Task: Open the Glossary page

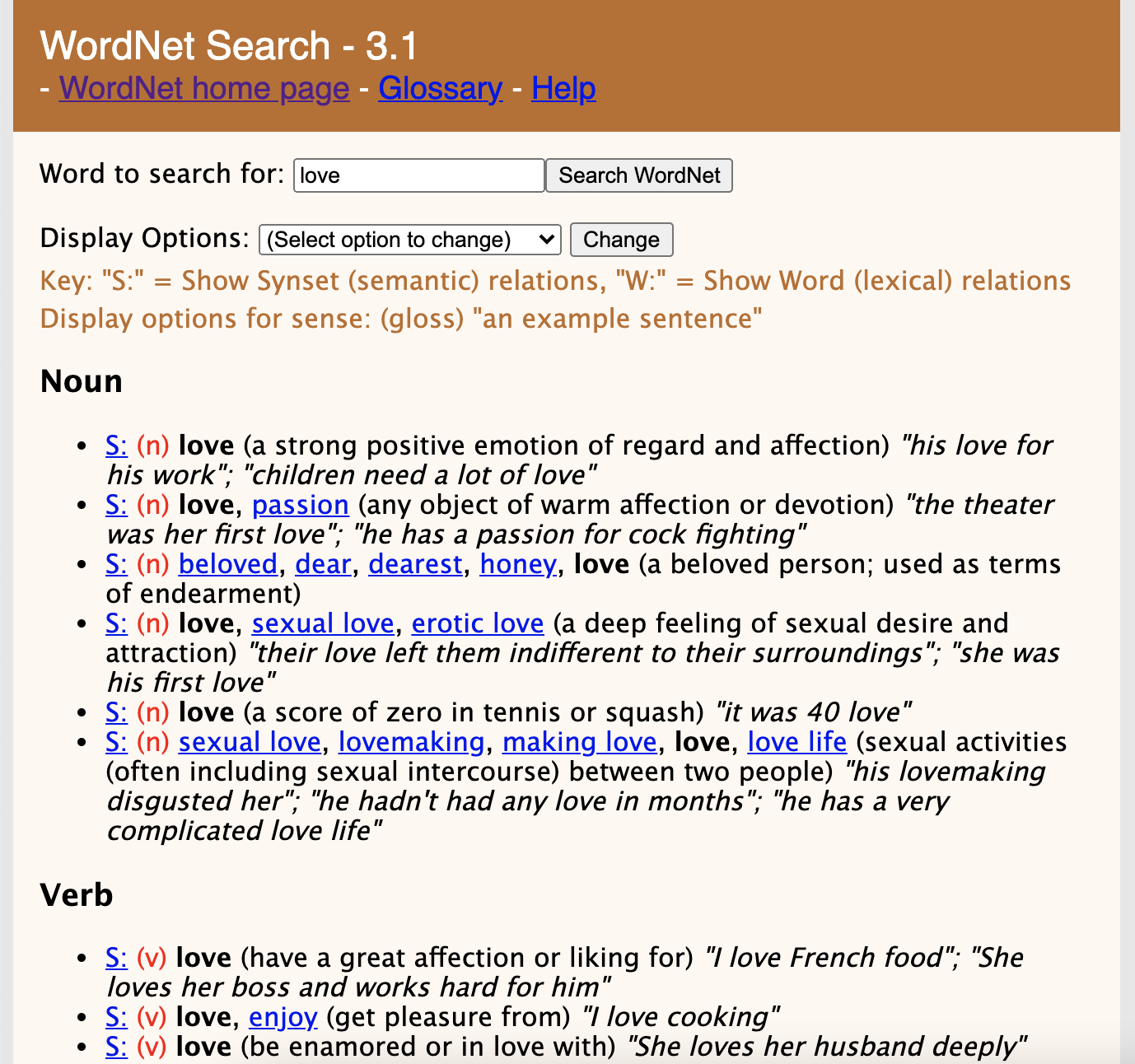Action: (x=440, y=88)
